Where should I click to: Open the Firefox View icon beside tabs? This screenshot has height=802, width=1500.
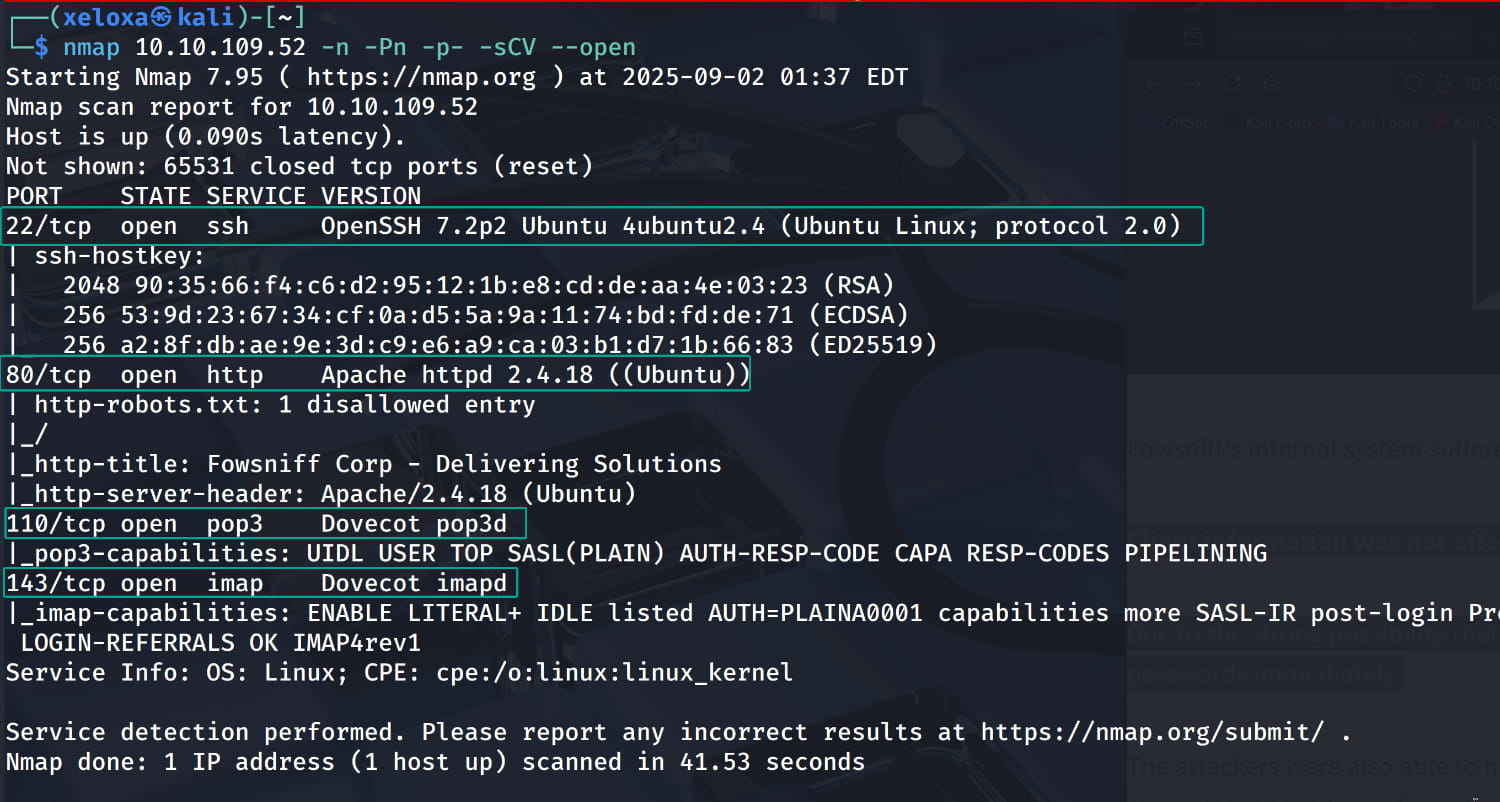[1192, 37]
